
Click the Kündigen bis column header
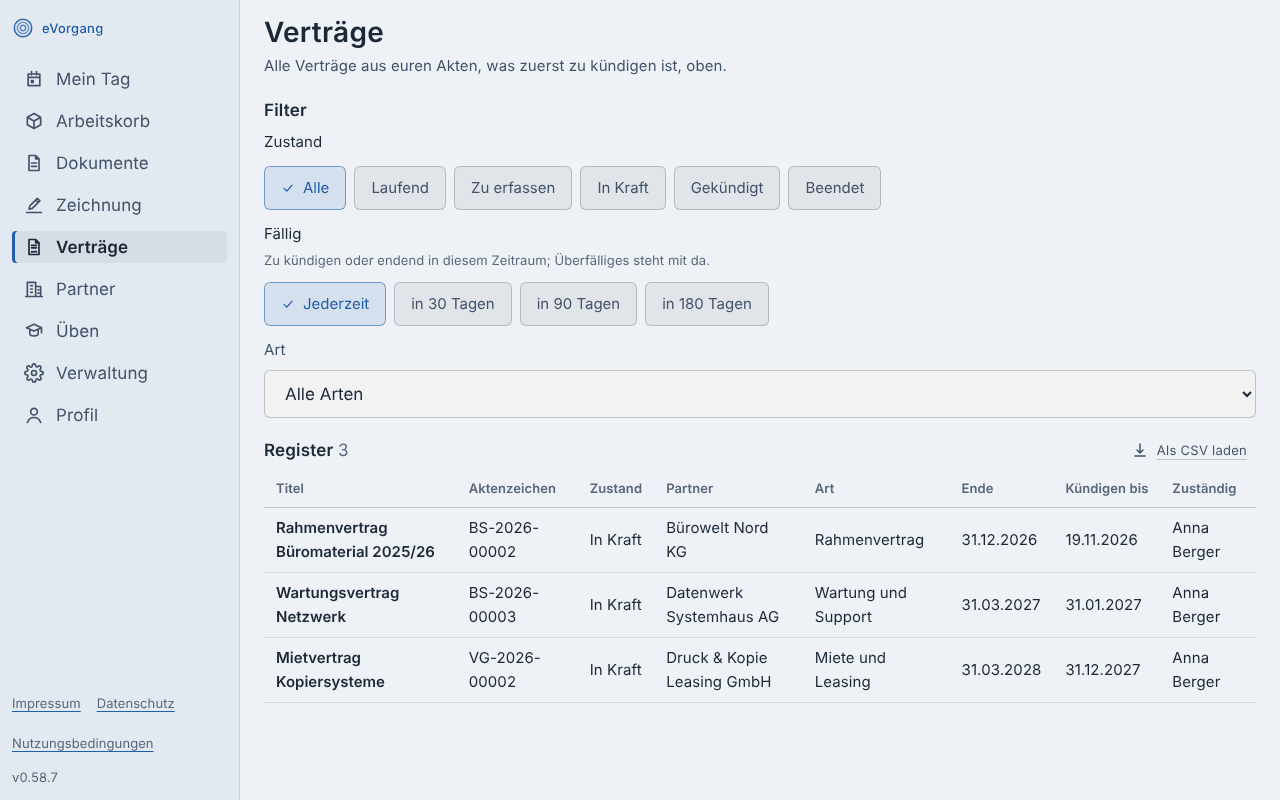pos(1107,489)
